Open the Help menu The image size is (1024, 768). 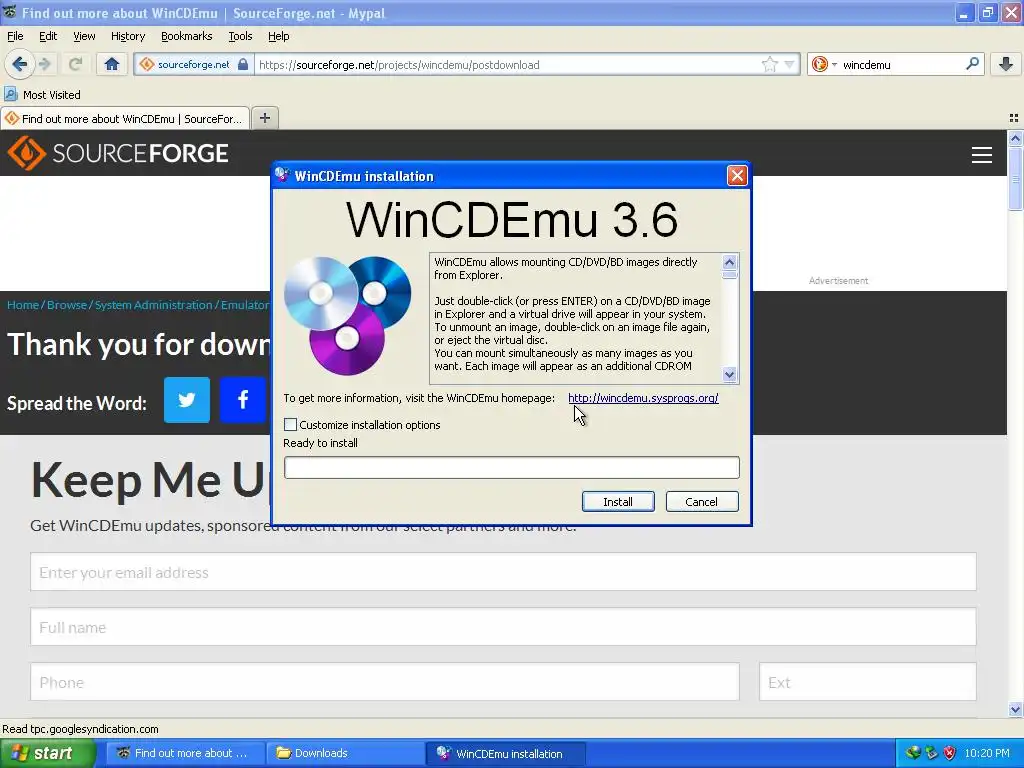(278, 36)
